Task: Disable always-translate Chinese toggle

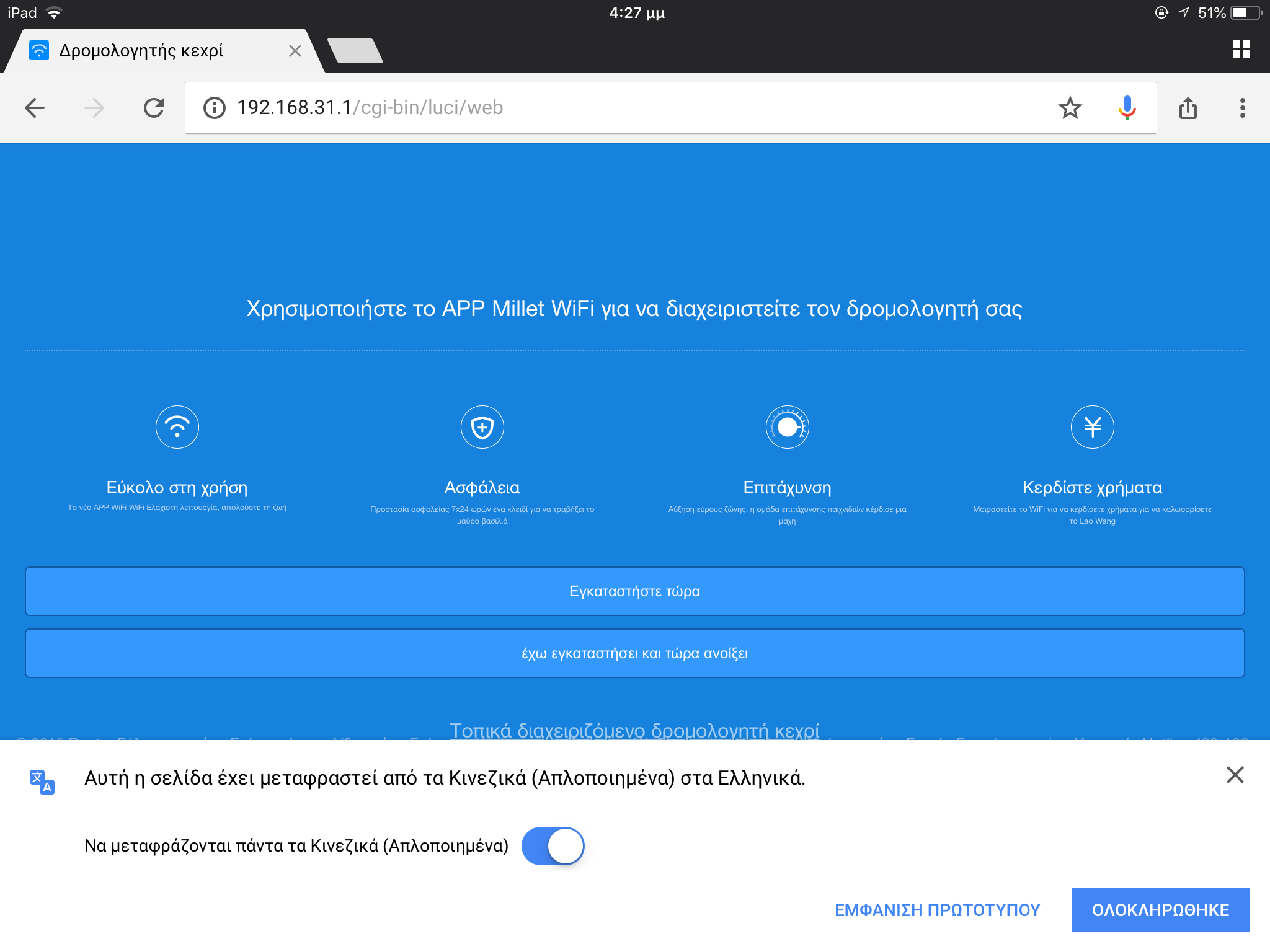Action: pos(553,846)
